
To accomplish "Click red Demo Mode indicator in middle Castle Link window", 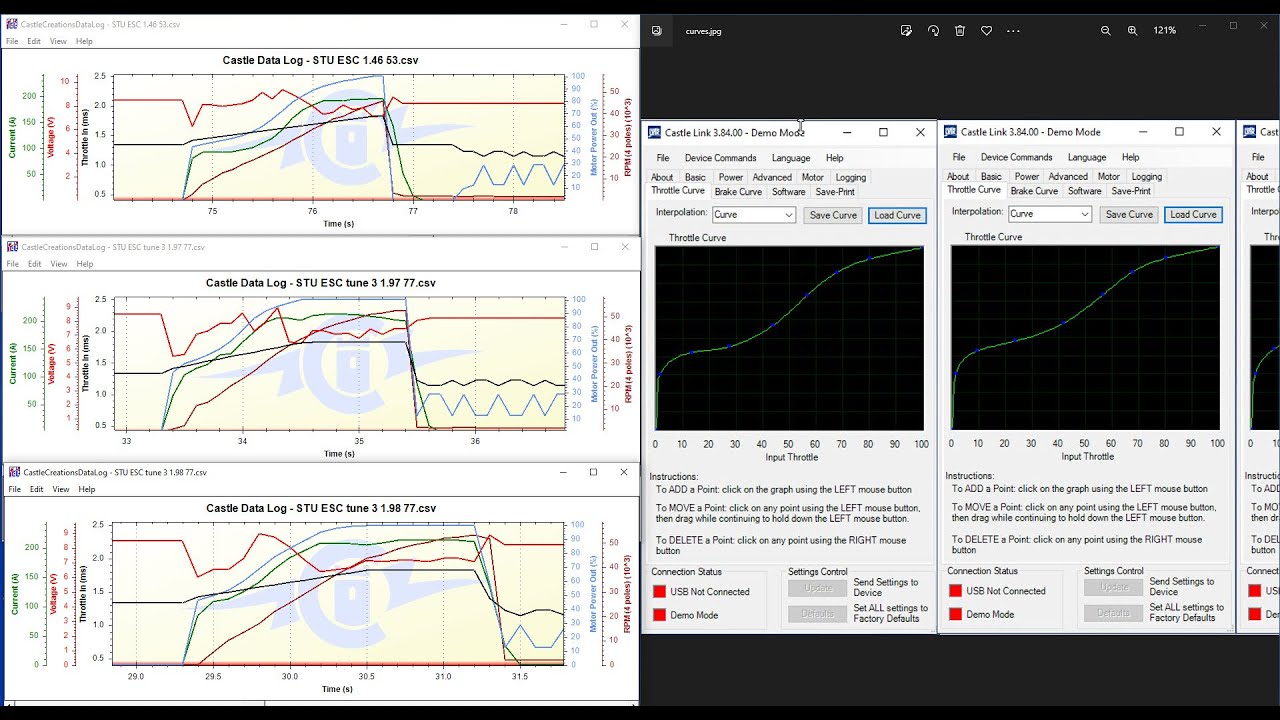I will tap(955, 614).
